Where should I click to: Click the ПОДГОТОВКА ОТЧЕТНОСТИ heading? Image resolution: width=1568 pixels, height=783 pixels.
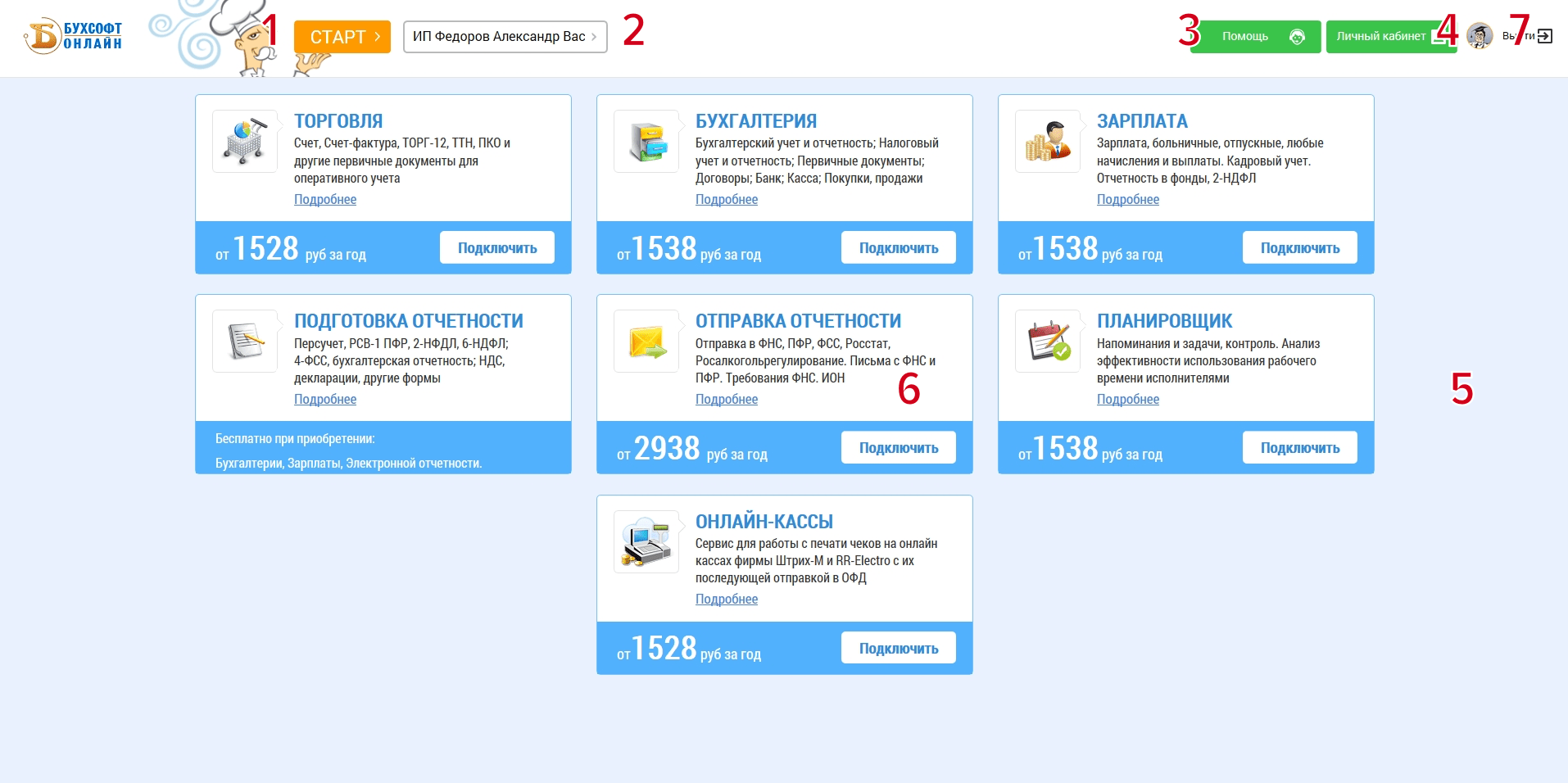[409, 321]
